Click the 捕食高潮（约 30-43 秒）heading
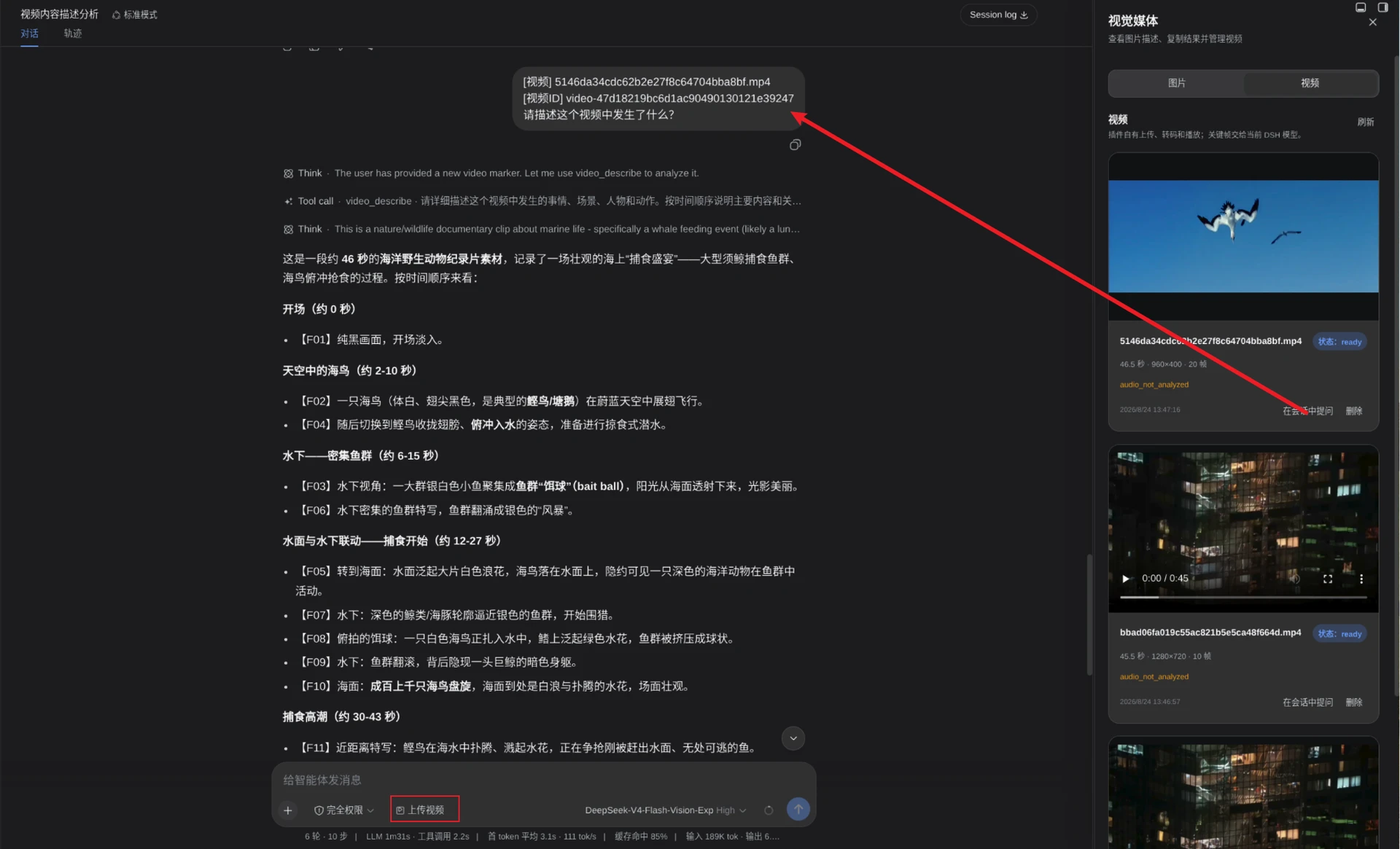Image resolution: width=1400 pixels, height=849 pixels. point(341,717)
